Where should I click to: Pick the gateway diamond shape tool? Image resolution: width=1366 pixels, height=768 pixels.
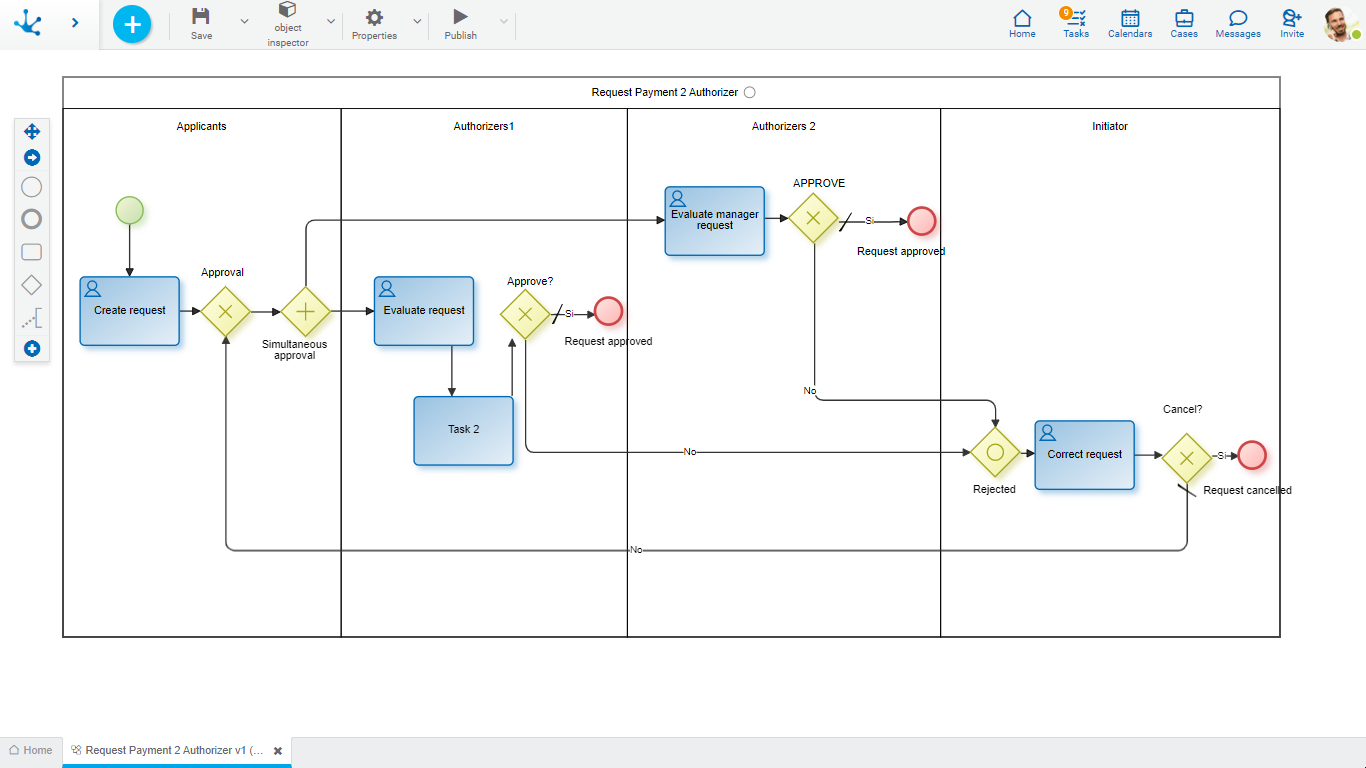32,285
